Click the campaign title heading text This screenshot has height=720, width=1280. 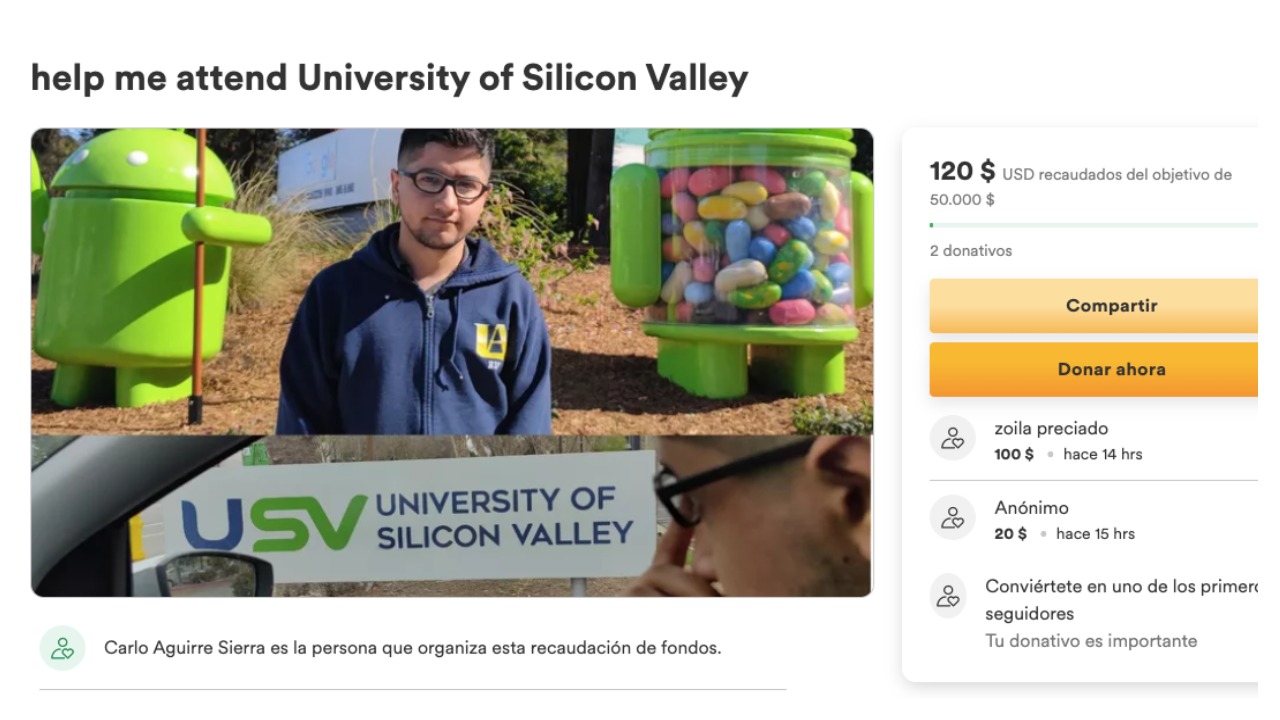(x=389, y=78)
